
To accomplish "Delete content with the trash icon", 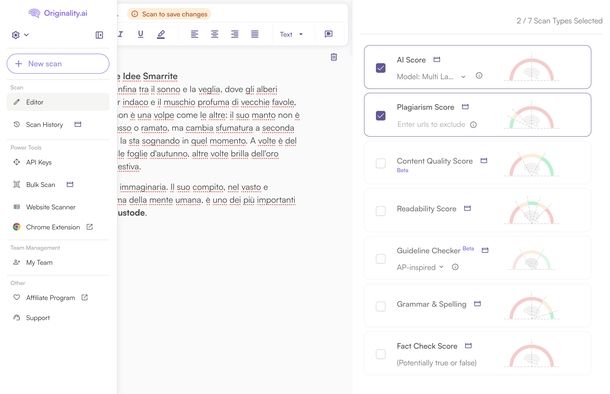I will pyautogui.click(x=334, y=57).
